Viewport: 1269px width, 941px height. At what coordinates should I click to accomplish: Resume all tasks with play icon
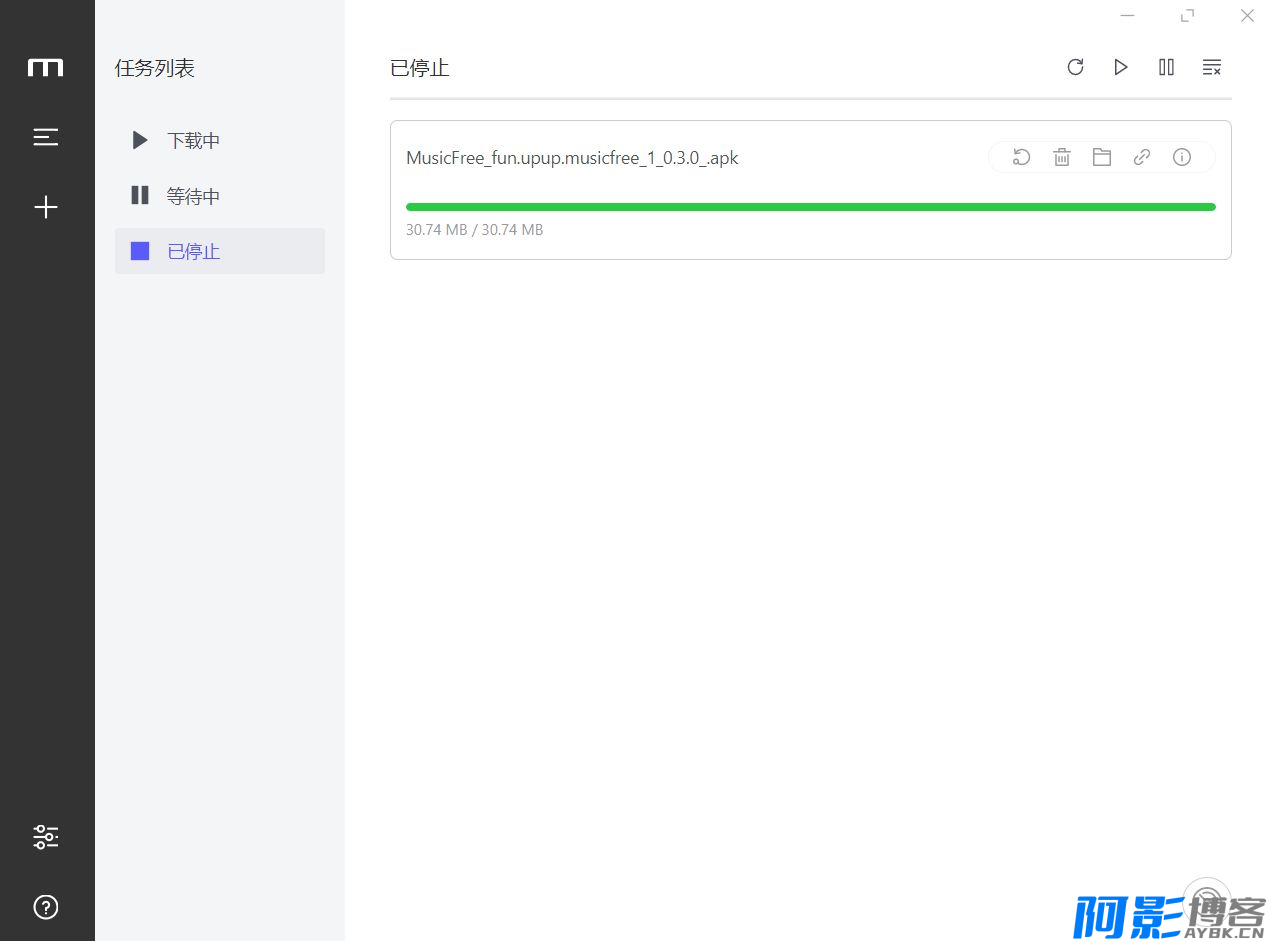click(1121, 67)
